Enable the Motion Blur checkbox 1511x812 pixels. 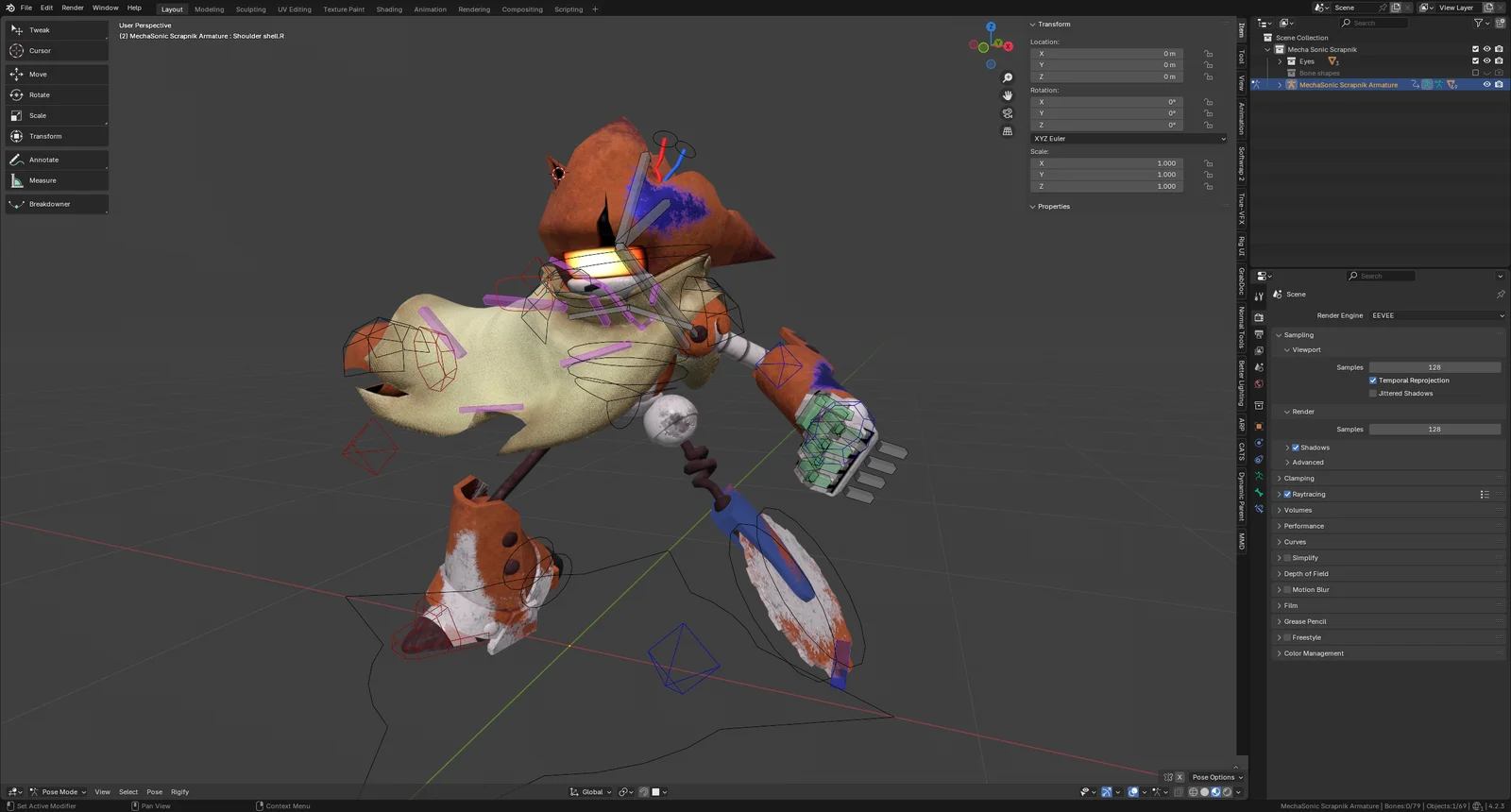(x=1287, y=590)
